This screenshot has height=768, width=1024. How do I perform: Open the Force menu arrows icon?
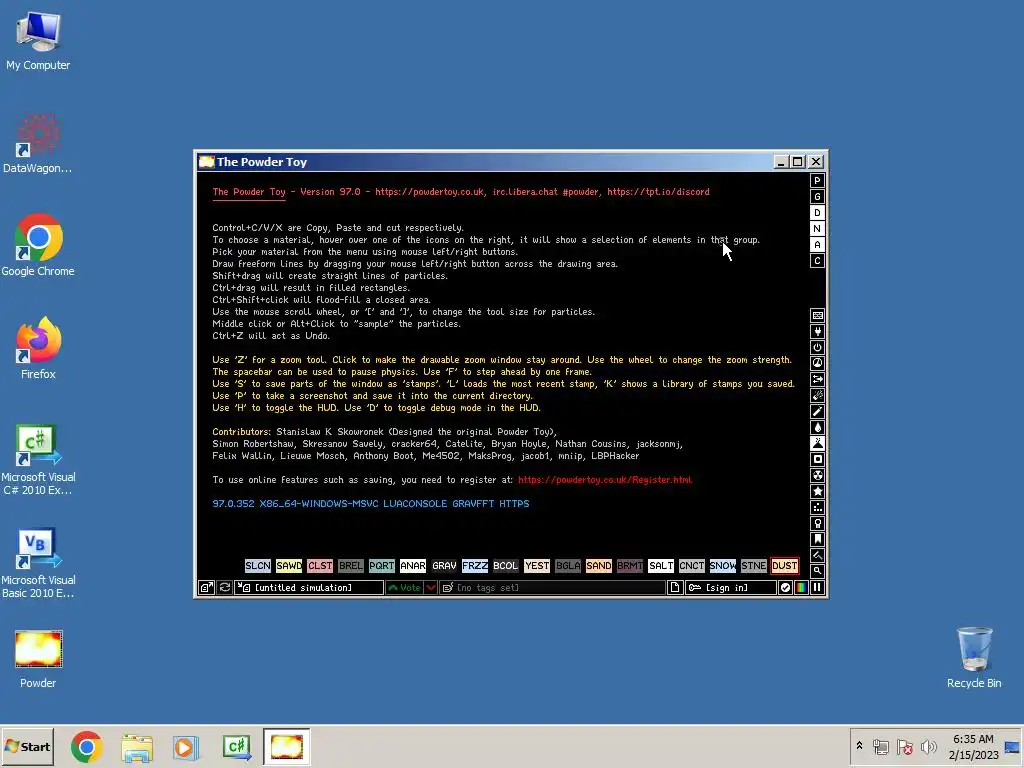tap(817, 379)
